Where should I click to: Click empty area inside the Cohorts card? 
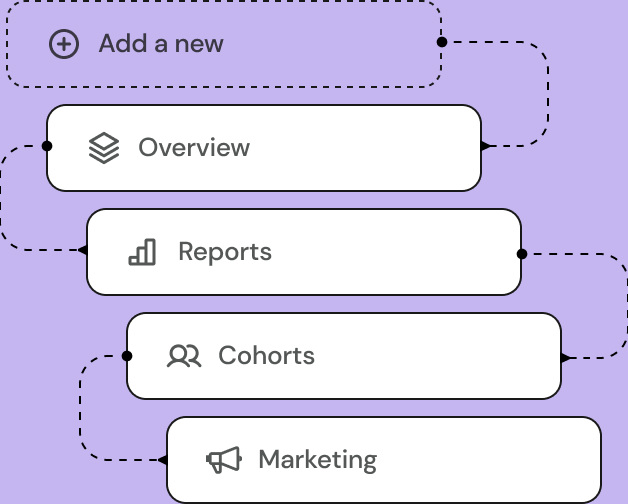(440, 356)
